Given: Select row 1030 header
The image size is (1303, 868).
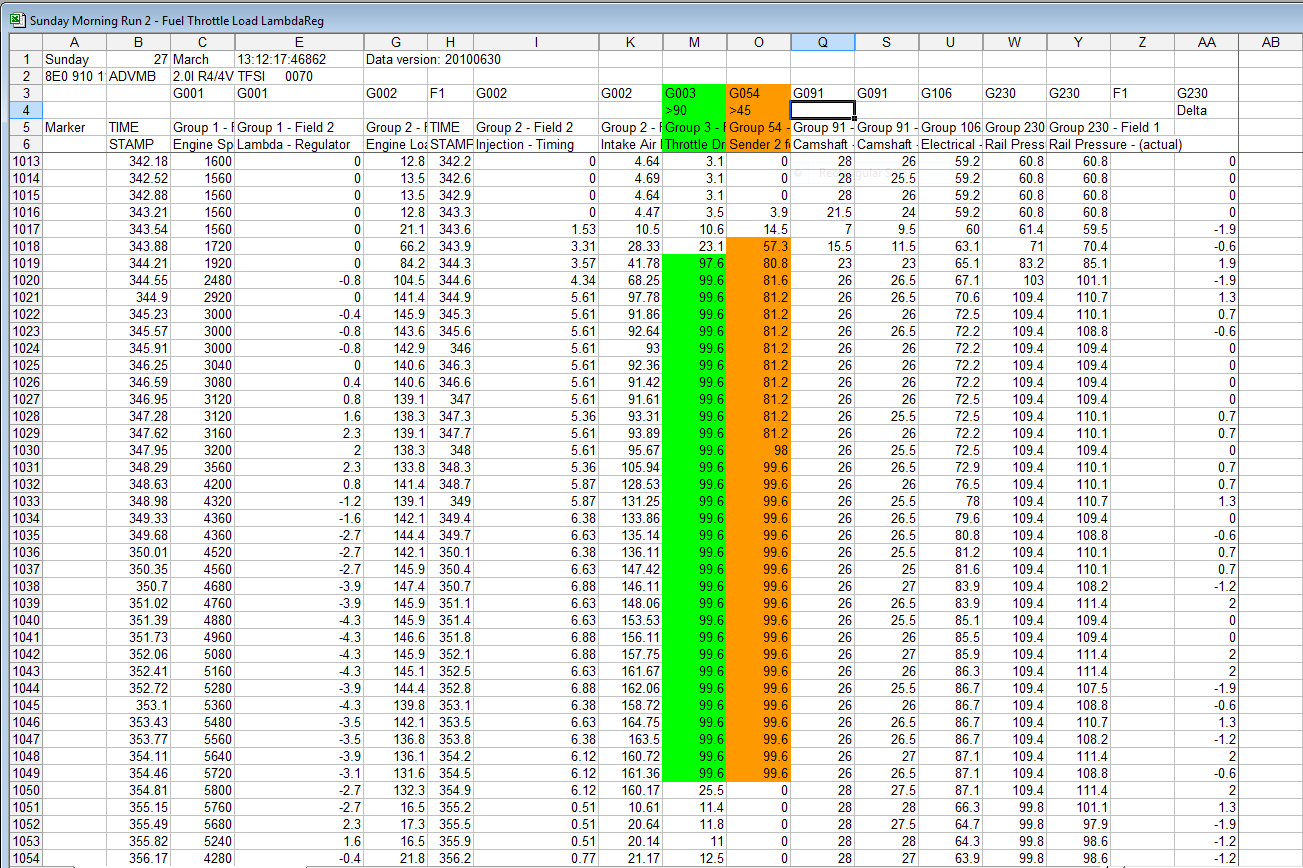Looking at the screenshot, I should point(25,450).
